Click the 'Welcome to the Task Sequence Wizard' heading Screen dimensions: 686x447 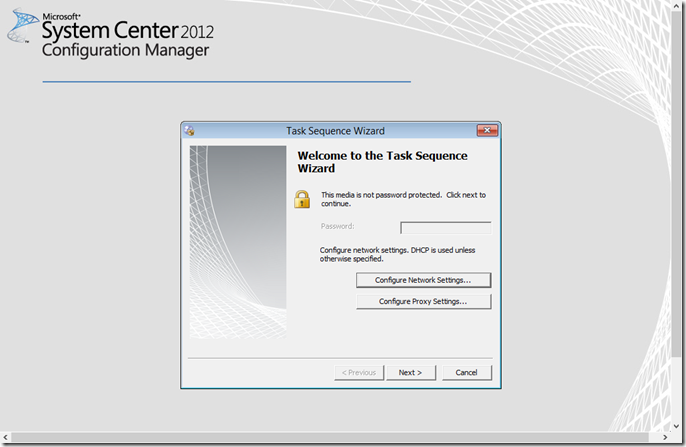click(382, 162)
